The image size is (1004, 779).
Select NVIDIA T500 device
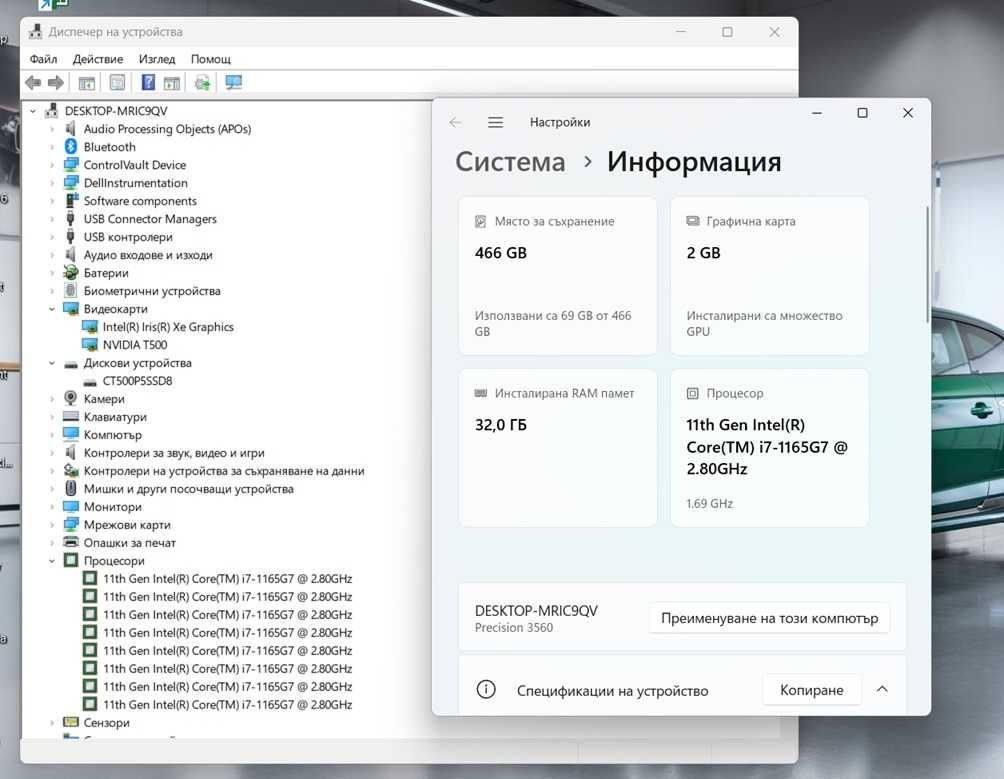click(x=135, y=345)
